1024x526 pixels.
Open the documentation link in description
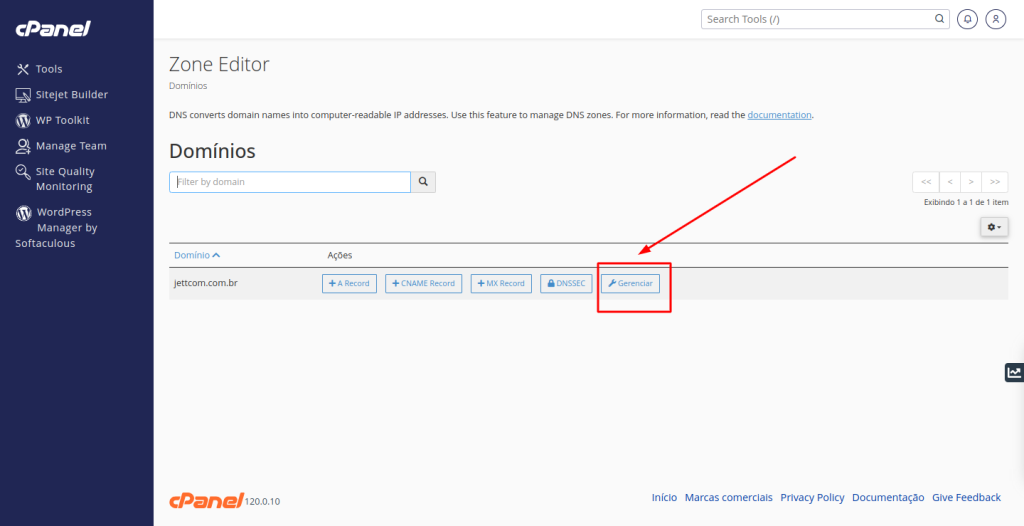pos(779,115)
